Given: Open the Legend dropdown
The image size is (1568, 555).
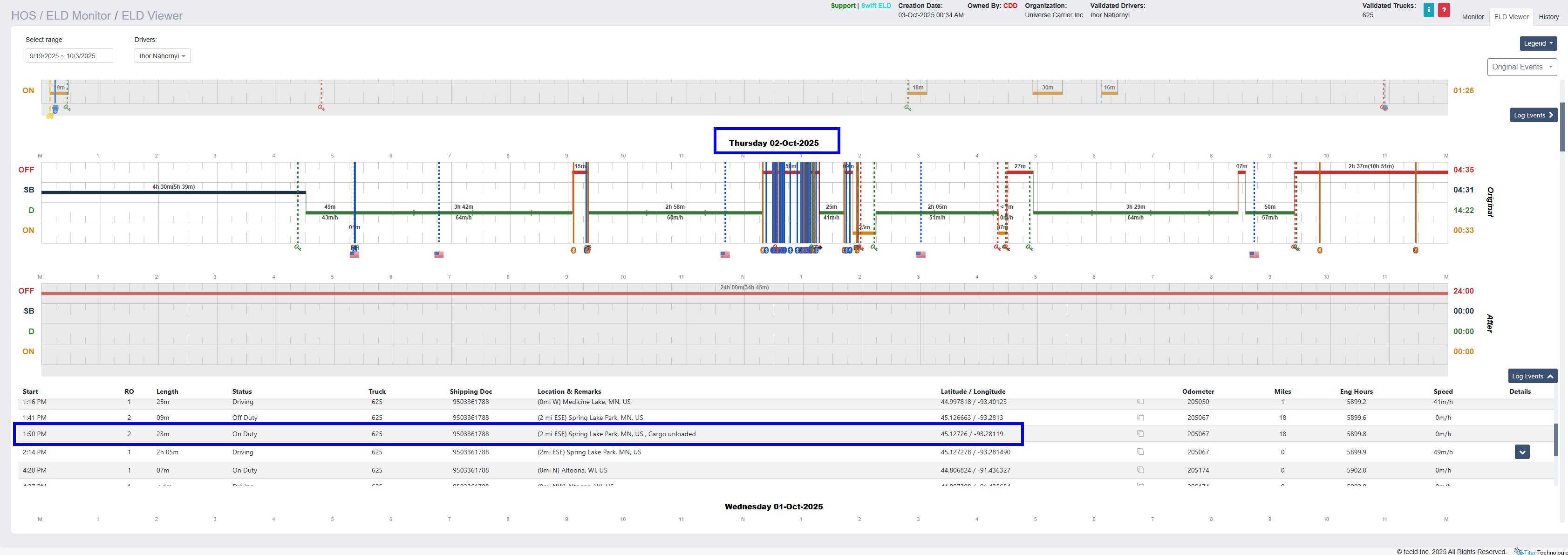Looking at the screenshot, I should click(x=1538, y=43).
